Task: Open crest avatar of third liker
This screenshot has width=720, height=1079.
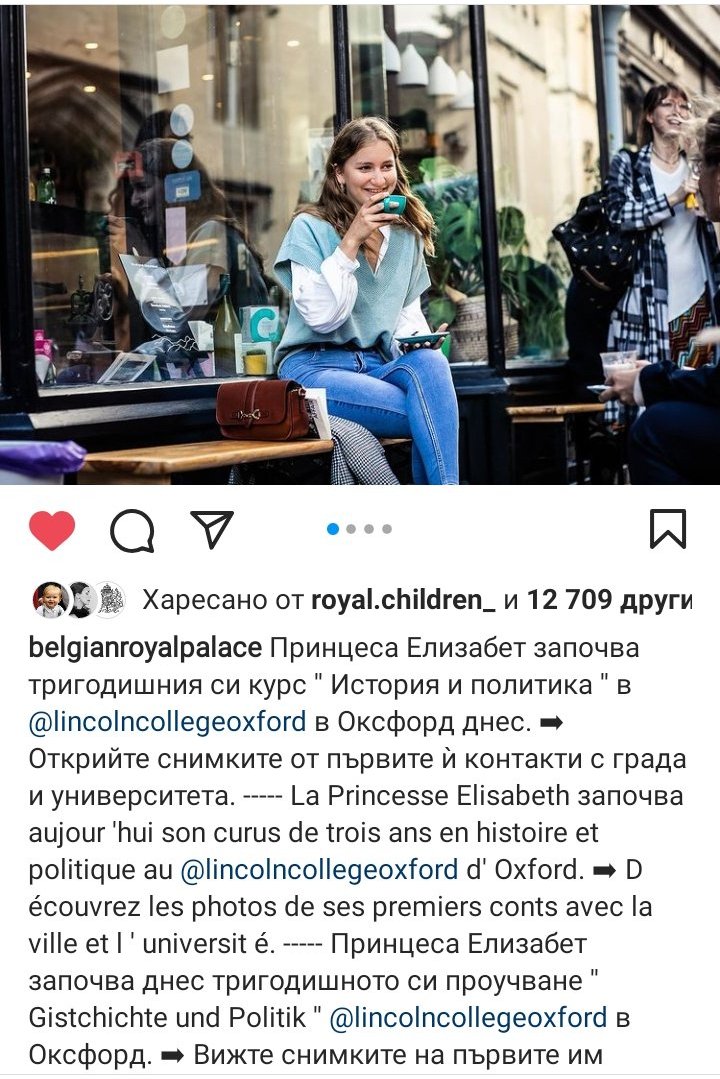Action: 110,600
